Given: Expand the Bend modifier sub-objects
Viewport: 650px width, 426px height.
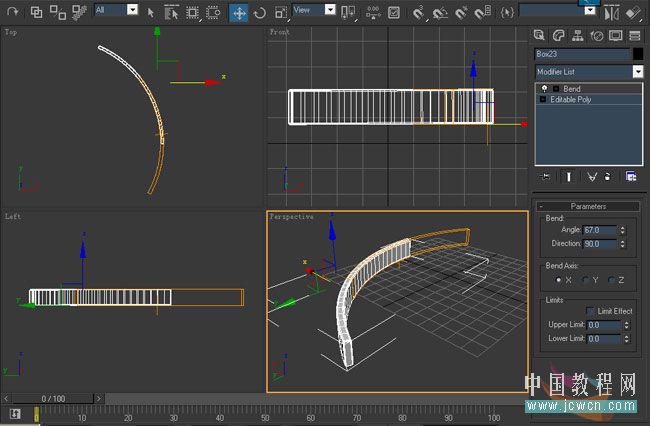Looking at the screenshot, I should click(556, 89).
